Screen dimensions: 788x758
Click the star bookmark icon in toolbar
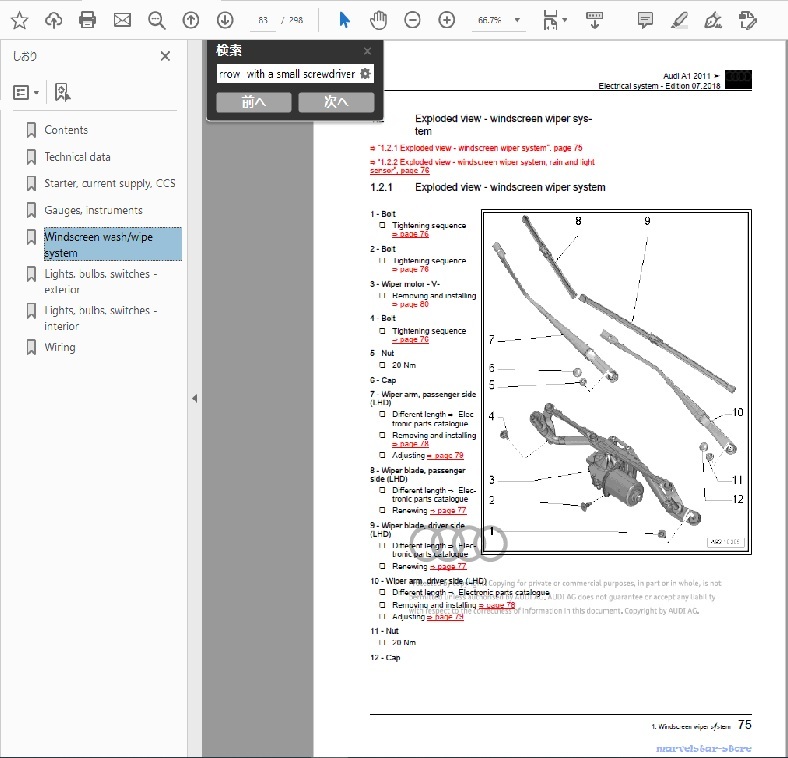tap(20, 20)
